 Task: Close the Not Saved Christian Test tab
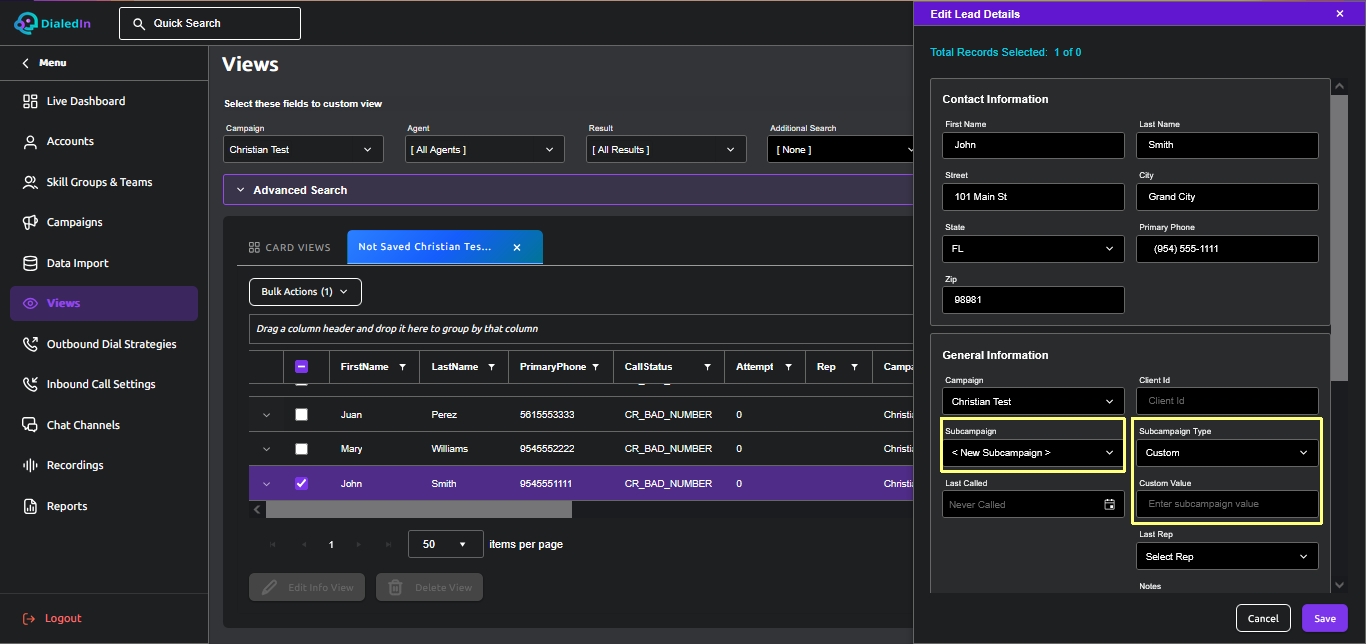(517, 247)
